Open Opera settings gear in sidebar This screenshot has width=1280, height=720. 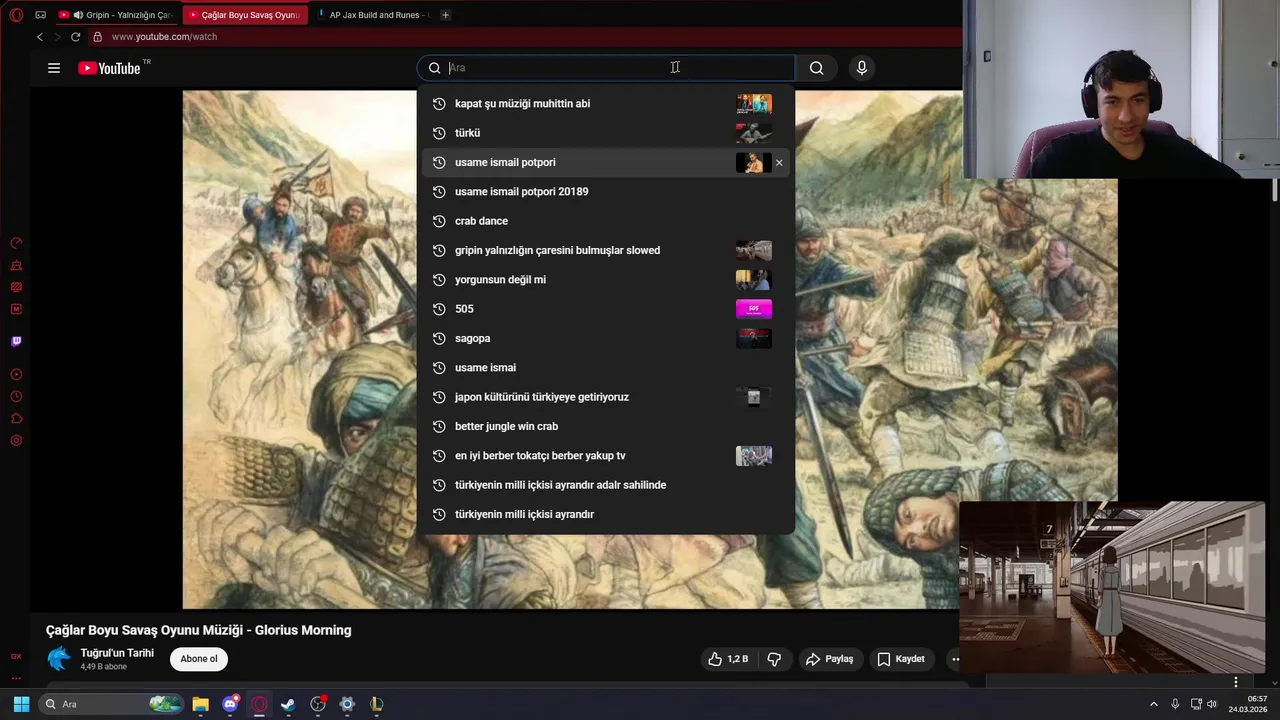pos(16,441)
